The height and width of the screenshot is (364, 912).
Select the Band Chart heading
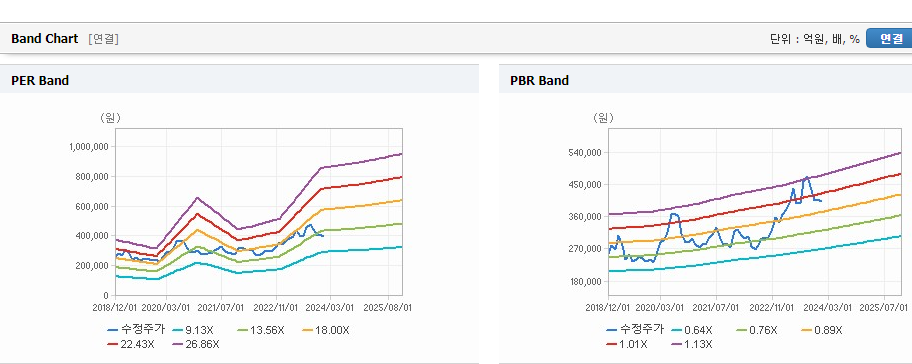pos(44,39)
